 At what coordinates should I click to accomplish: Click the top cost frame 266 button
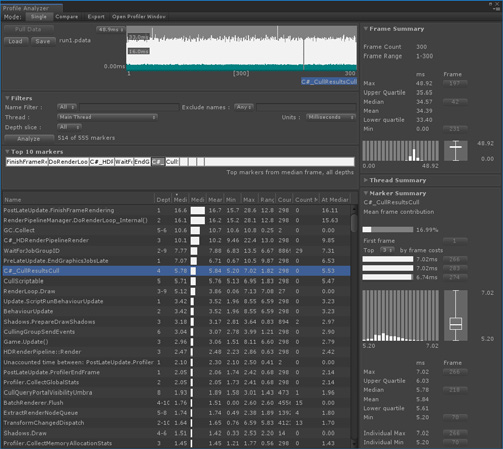(455, 259)
